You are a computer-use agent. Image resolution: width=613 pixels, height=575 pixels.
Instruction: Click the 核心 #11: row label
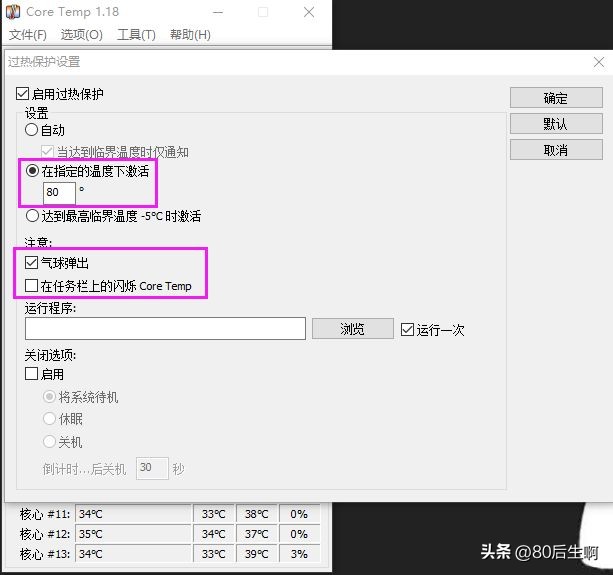(45, 514)
